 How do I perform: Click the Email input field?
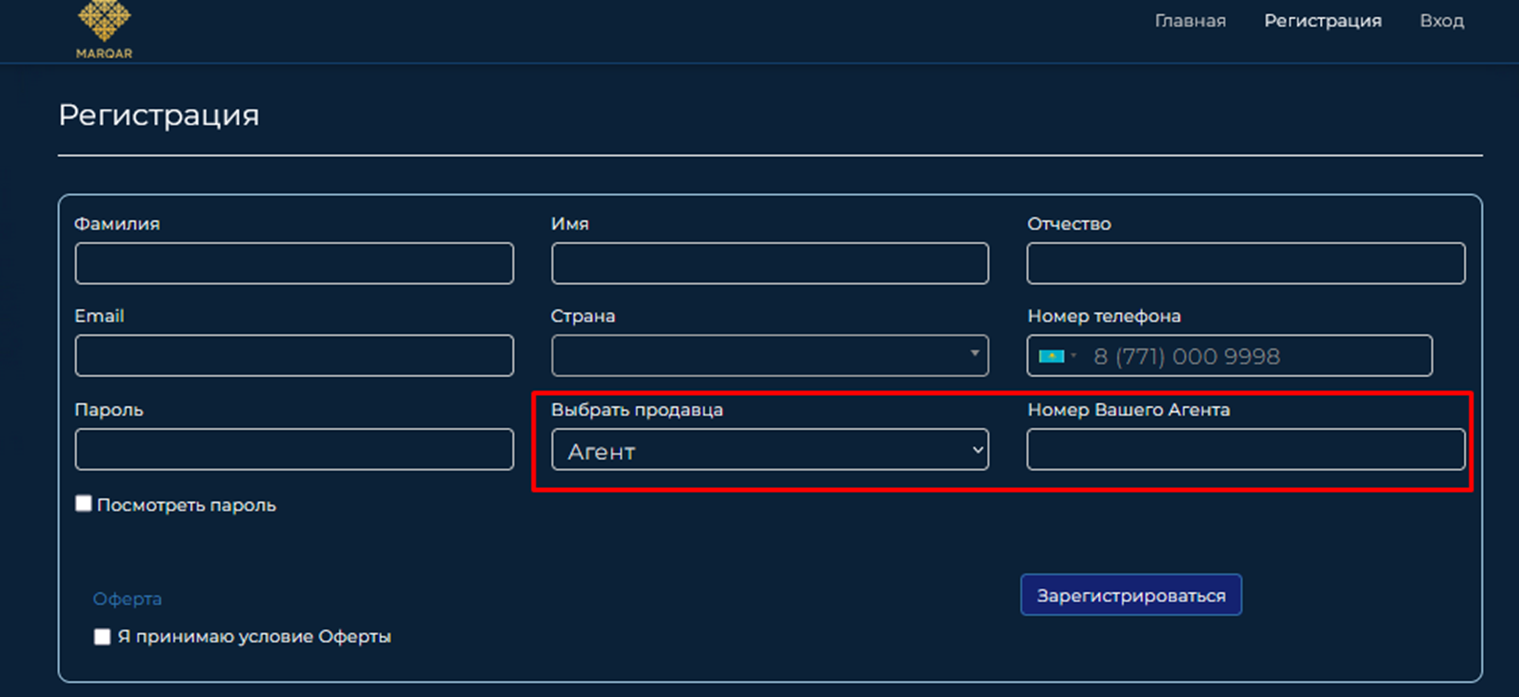click(x=294, y=356)
